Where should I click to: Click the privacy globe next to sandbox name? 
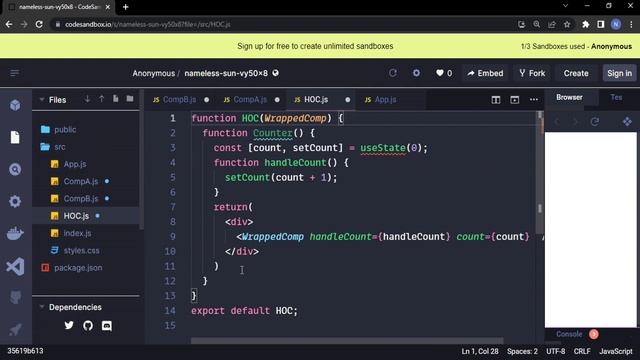276,73
